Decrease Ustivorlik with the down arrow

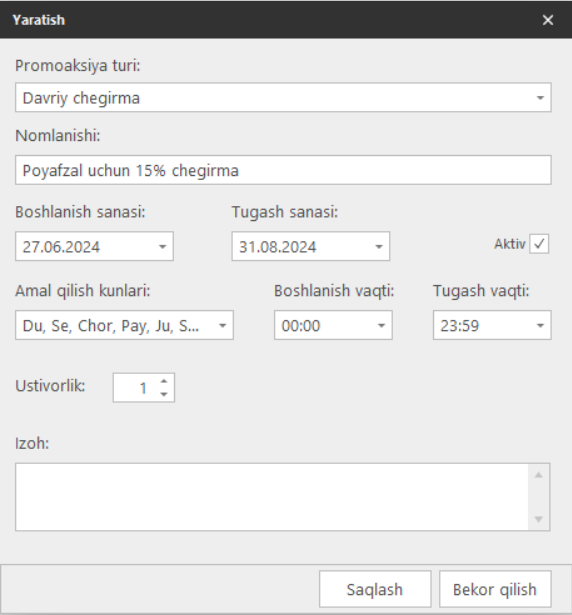164,395
